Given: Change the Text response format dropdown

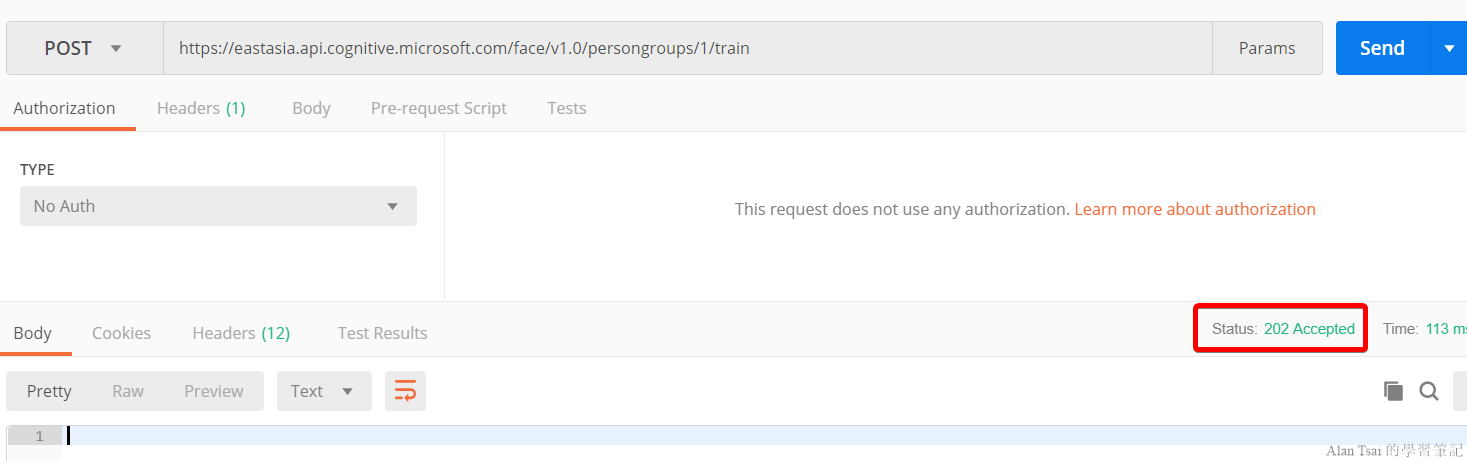Looking at the screenshot, I should coord(324,391).
